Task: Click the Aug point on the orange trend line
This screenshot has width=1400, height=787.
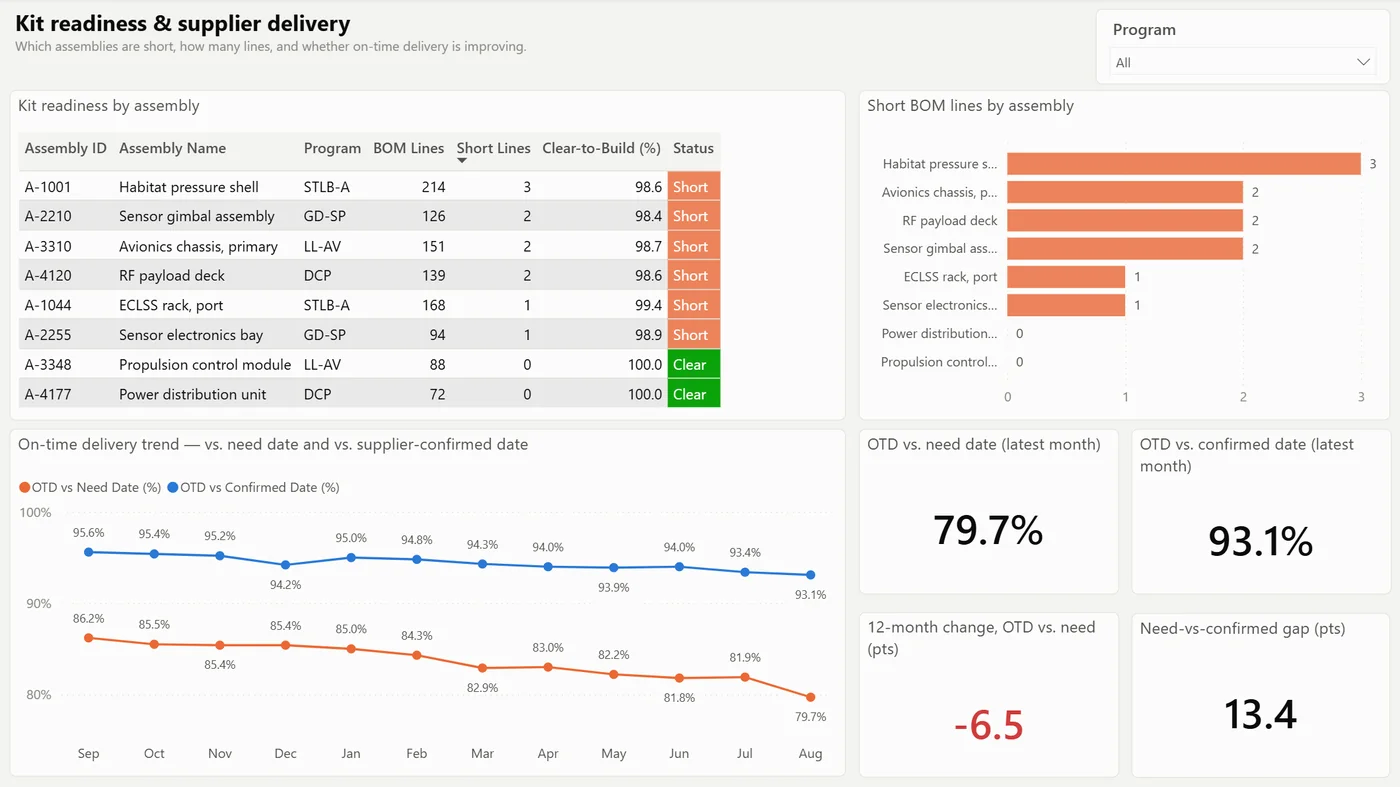Action: point(811,697)
